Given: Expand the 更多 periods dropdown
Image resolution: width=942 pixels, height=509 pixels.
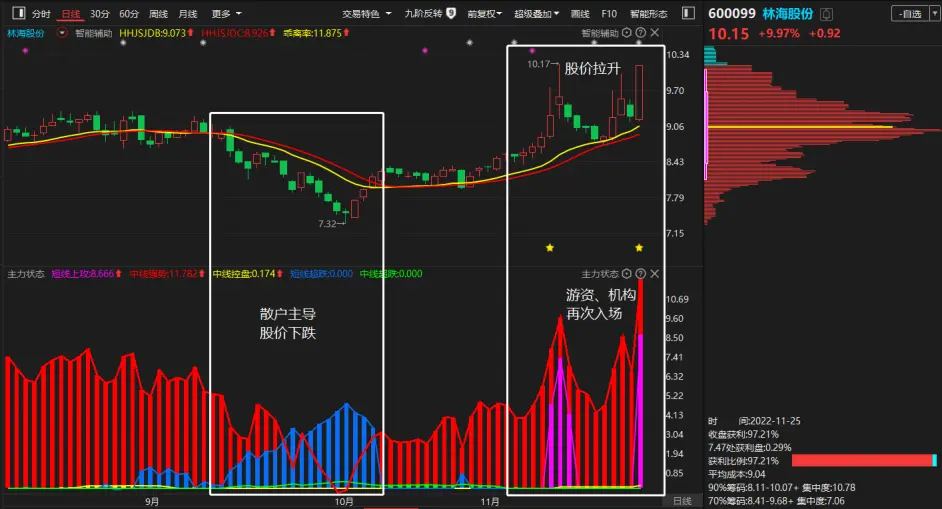Looking at the screenshot, I should click(x=226, y=13).
